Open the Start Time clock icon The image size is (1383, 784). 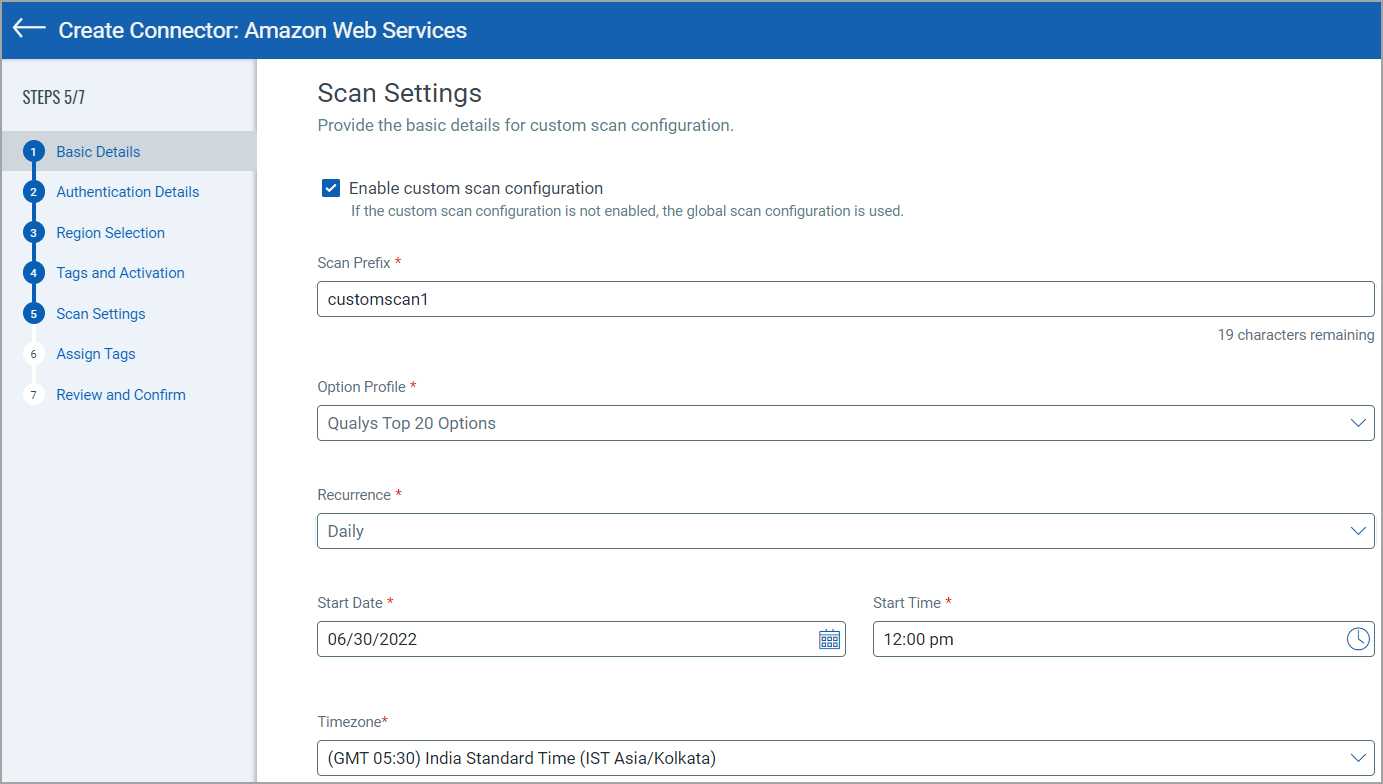pos(1357,639)
